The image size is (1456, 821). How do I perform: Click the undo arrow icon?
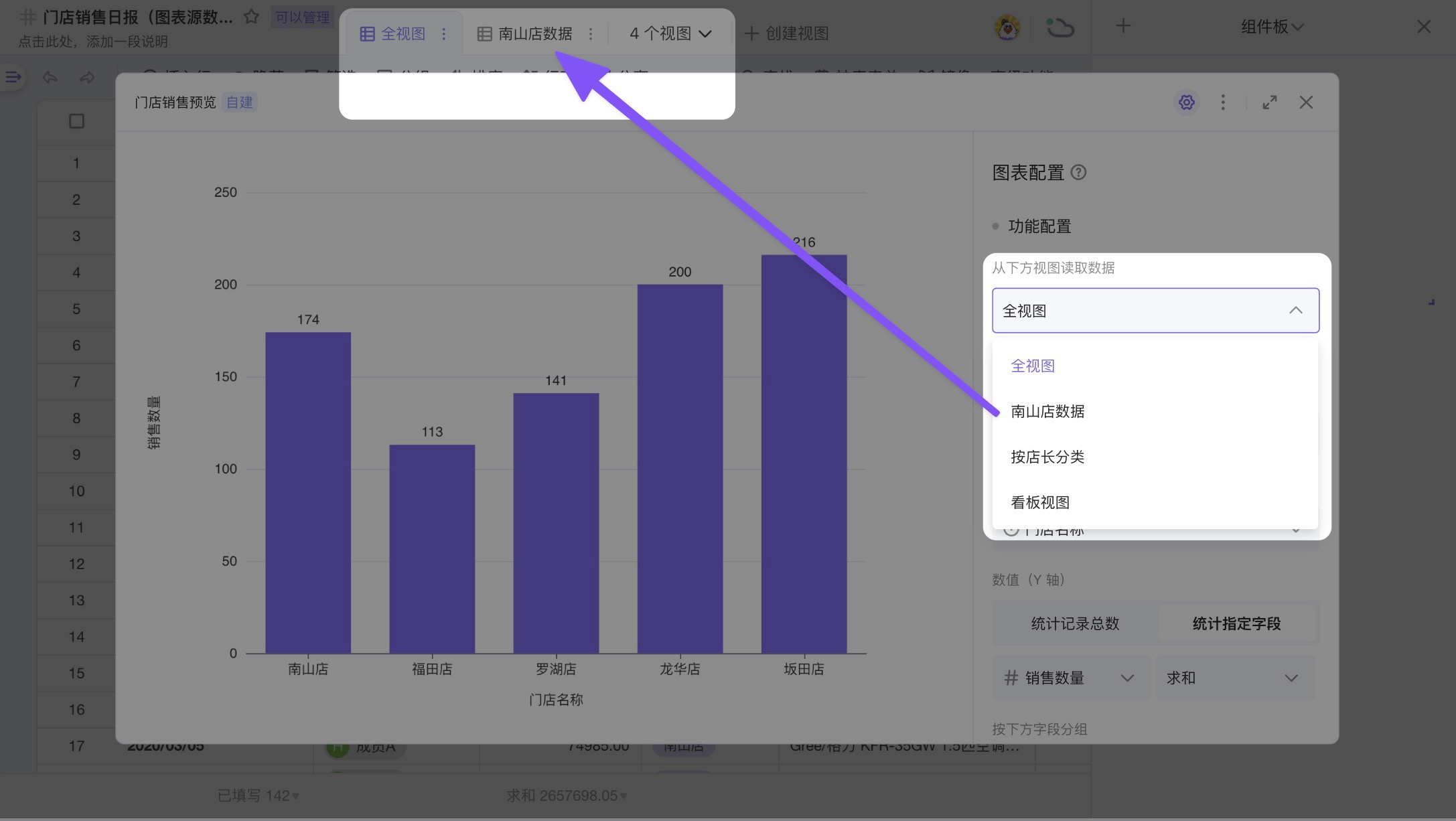point(50,77)
